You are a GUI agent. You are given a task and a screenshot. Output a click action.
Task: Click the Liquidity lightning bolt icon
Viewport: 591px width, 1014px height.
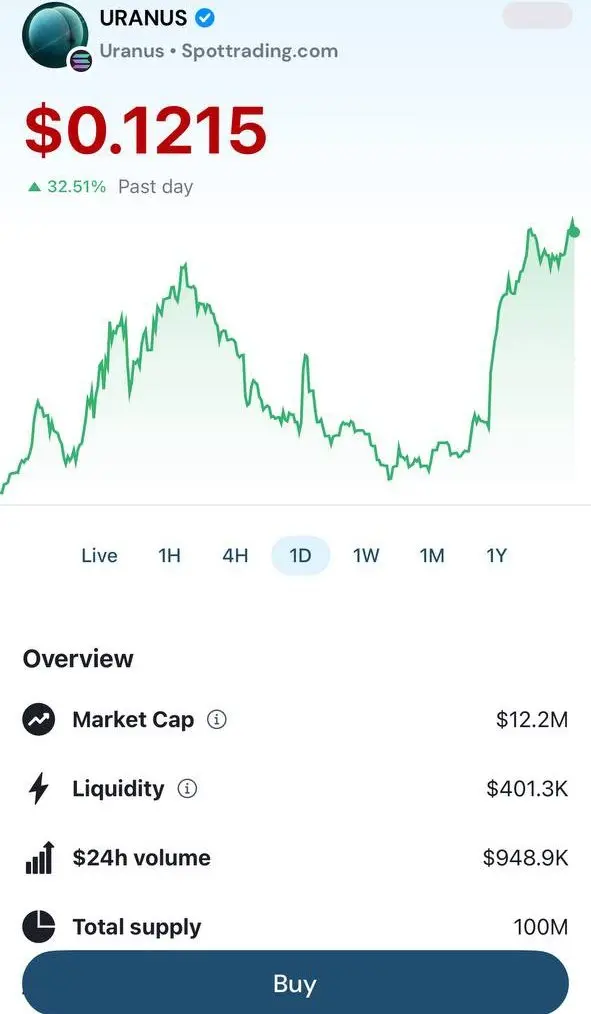click(39, 788)
